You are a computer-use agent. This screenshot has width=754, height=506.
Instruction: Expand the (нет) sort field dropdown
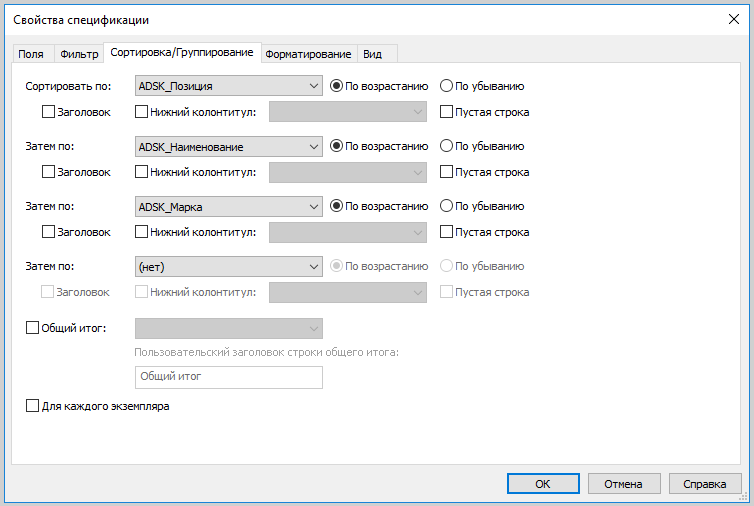pos(228,266)
